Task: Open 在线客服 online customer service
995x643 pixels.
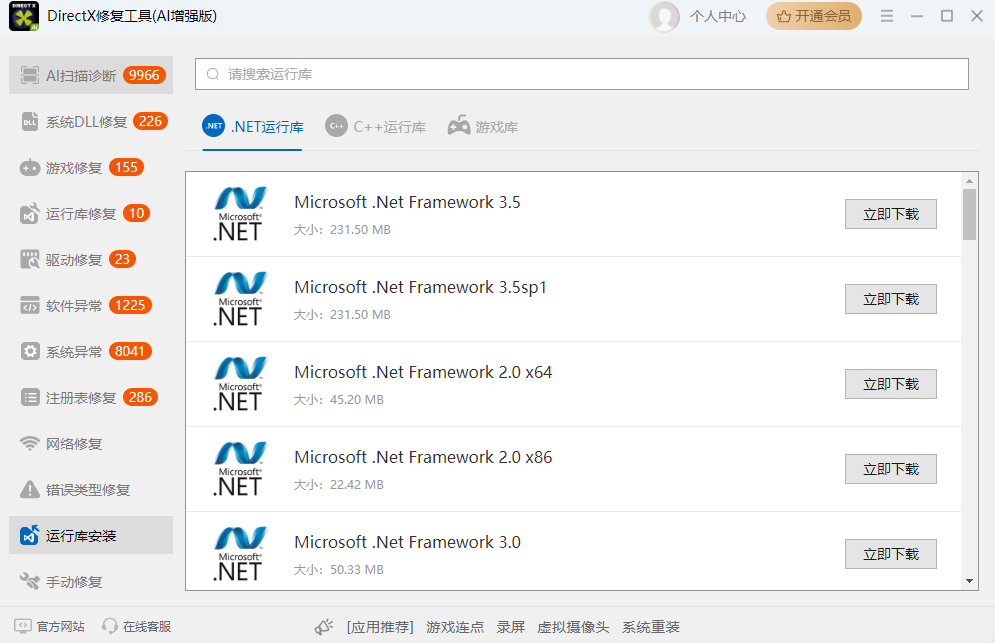Action: click(x=135, y=627)
